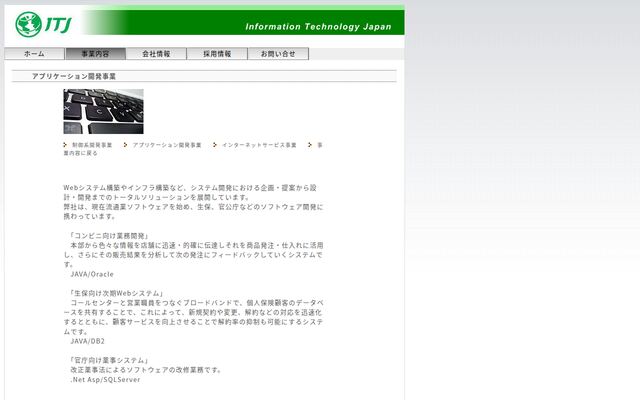Click the 事業内容に戻る link
This screenshot has height=400, width=640.
coord(80,153)
